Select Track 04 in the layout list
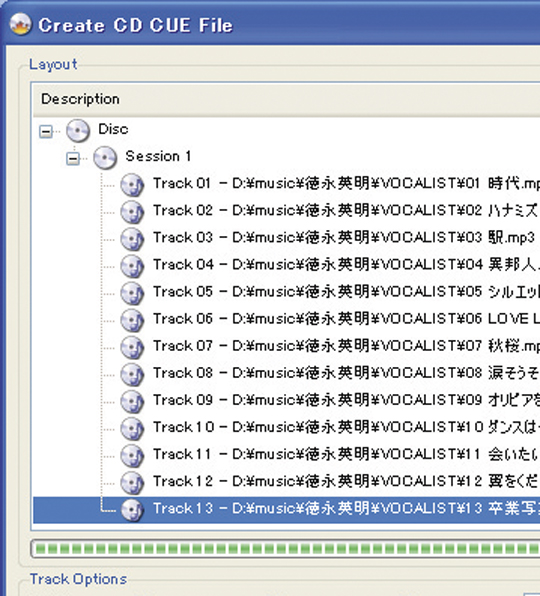This screenshot has height=596, width=540. click(346, 265)
